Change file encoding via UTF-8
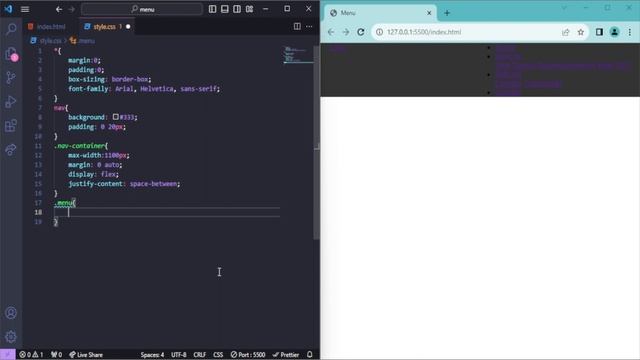Screen dimensions: 640x360 179,355
